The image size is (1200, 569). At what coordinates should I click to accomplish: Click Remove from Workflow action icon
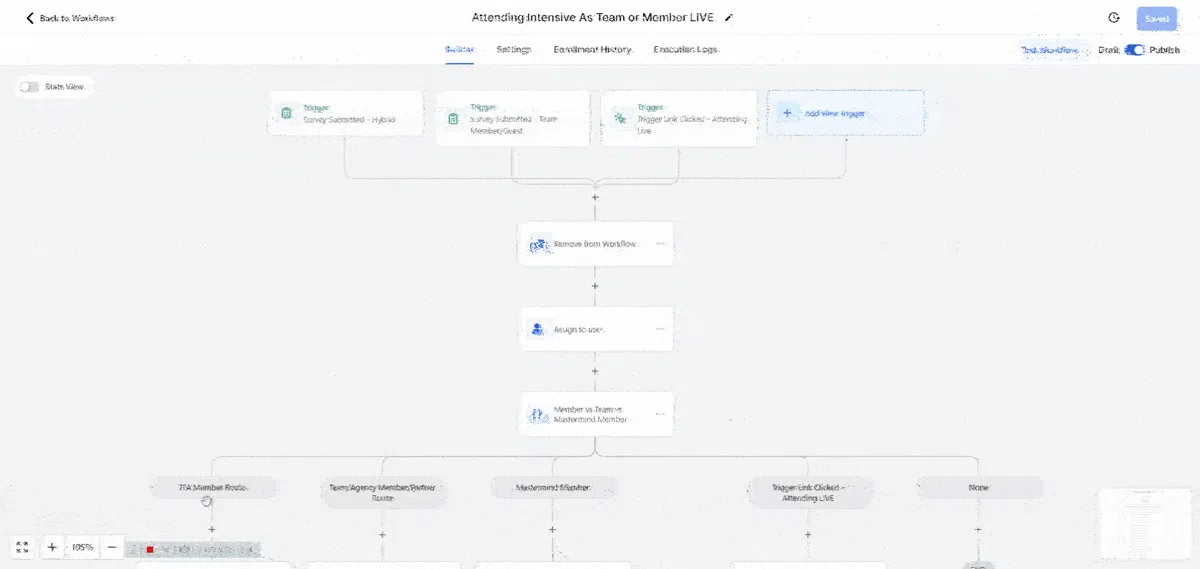pos(538,244)
